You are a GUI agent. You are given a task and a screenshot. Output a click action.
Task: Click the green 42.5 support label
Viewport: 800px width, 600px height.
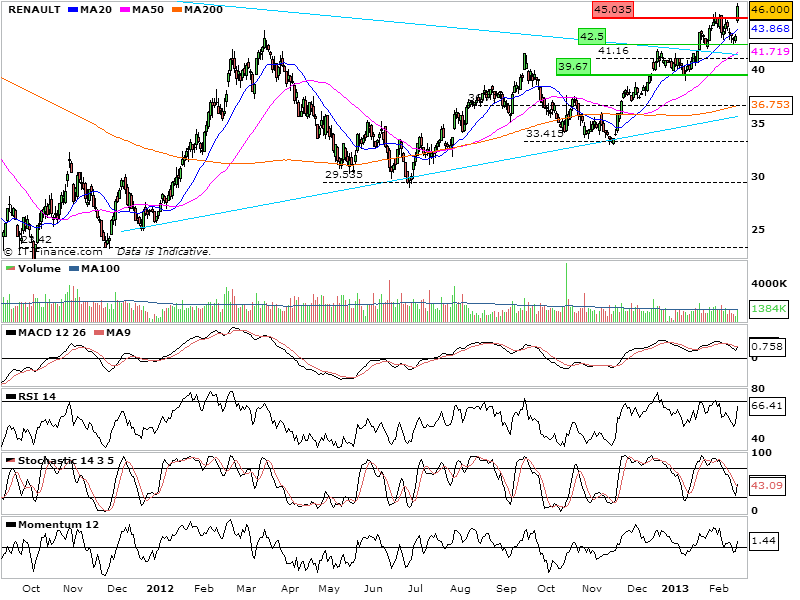click(x=592, y=37)
